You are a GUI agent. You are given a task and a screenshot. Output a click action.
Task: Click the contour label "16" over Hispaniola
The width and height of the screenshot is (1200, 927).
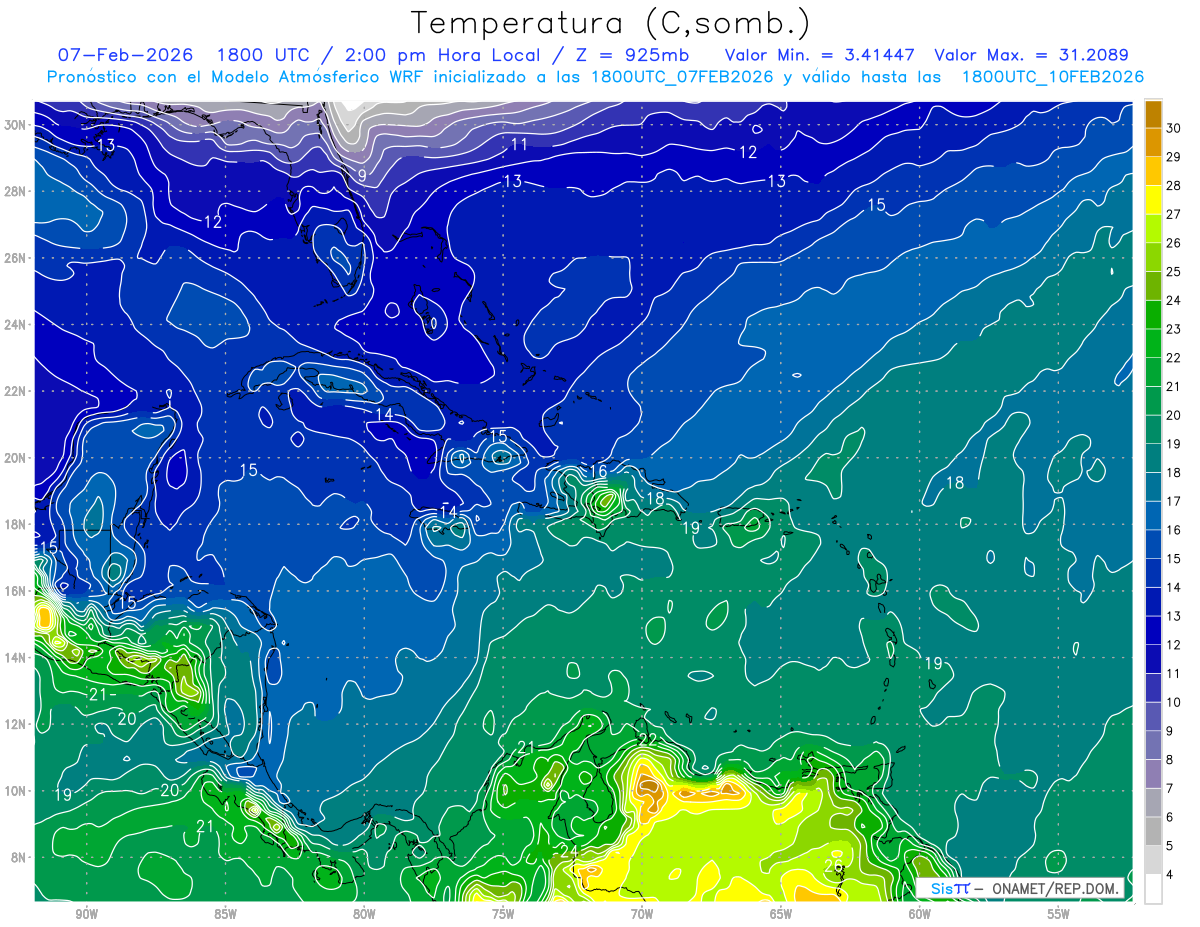pyautogui.click(x=598, y=471)
